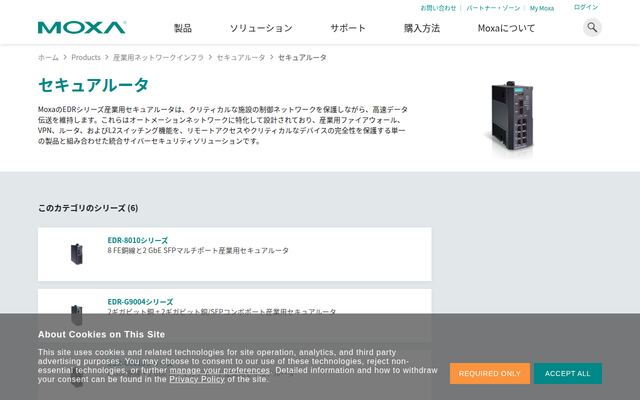Open the search magnifier icon
Image resolution: width=640 pixels, height=400 pixels.
click(x=592, y=27)
